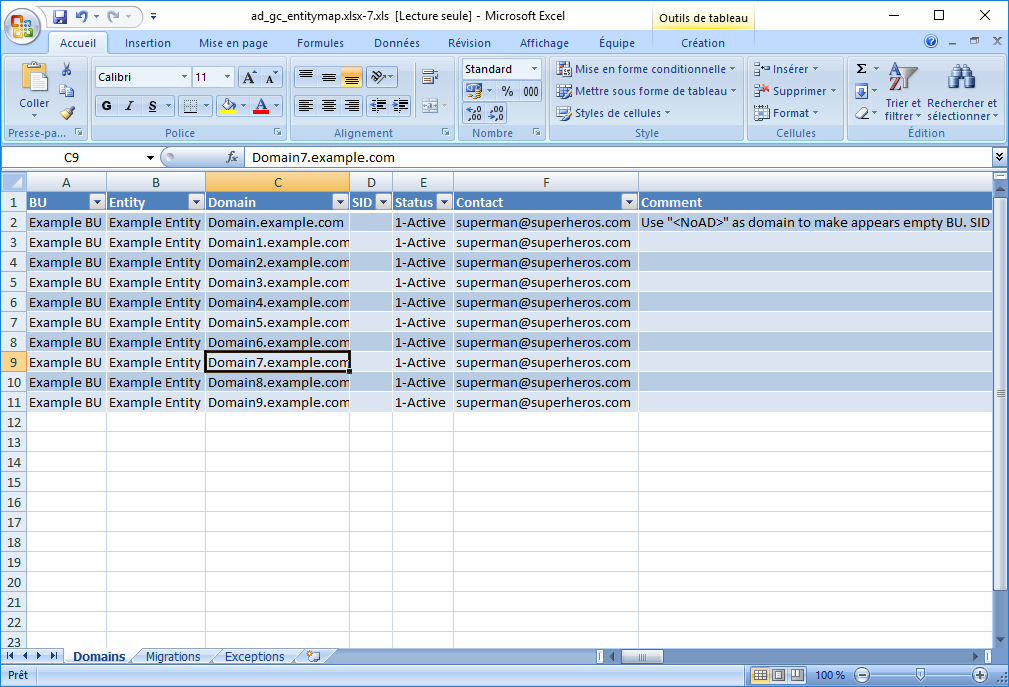
Task: Adjust the zoom slider handle
Action: [x=920, y=675]
